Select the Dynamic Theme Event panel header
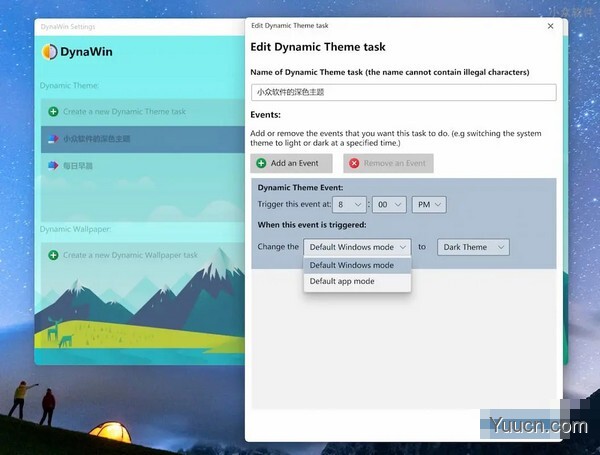 tap(300, 188)
